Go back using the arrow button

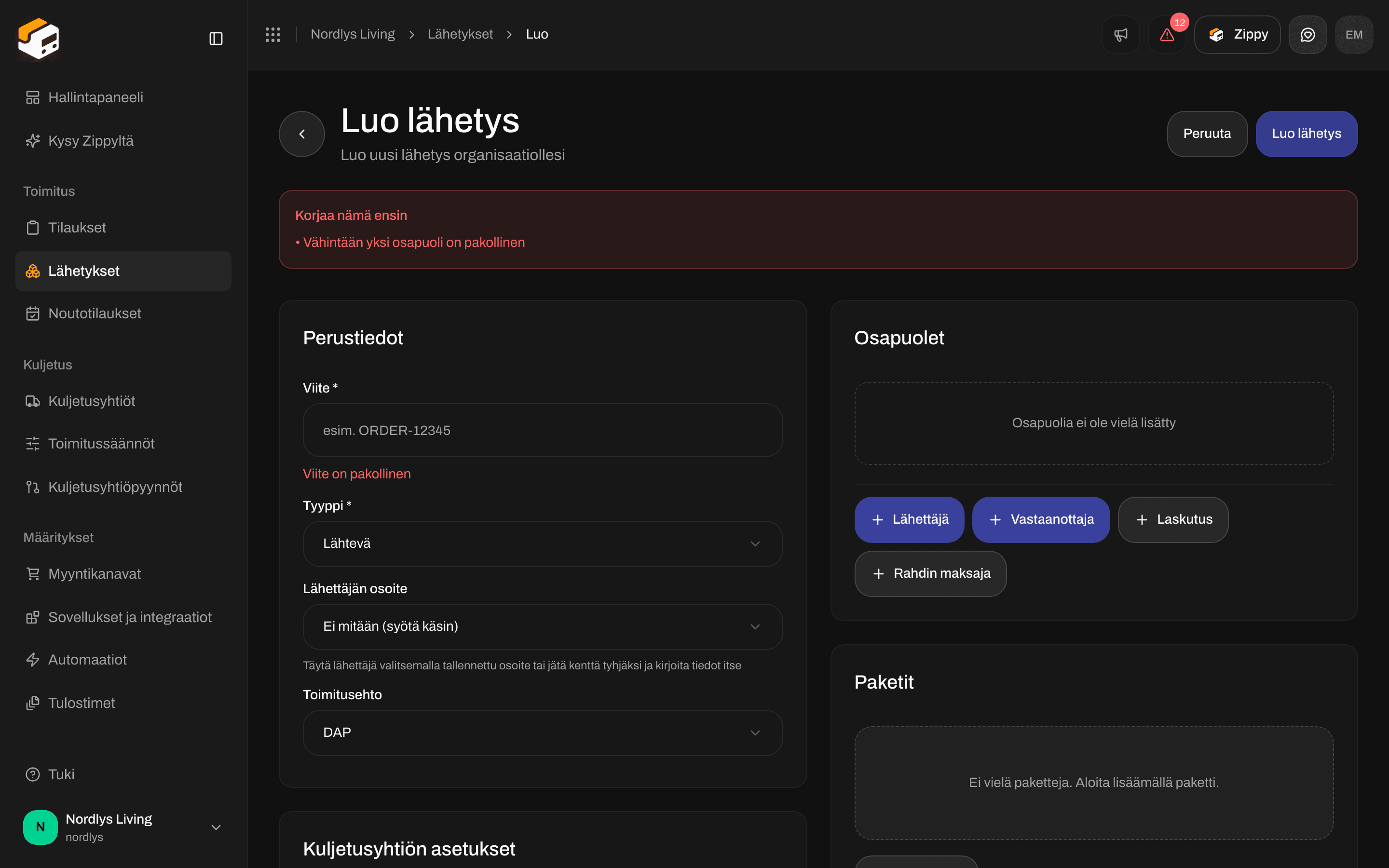coord(302,134)
